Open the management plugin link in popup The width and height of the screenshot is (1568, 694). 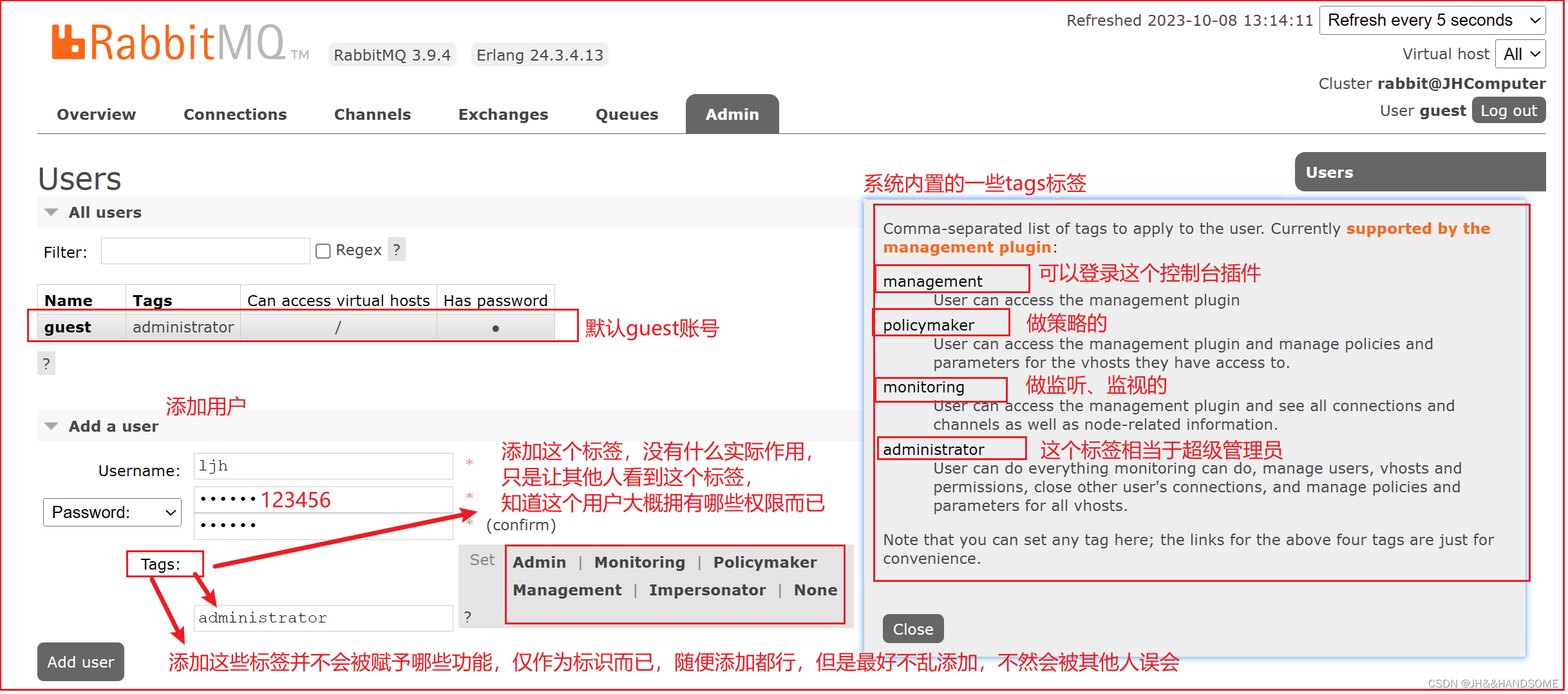click(x=1186, y=238)
